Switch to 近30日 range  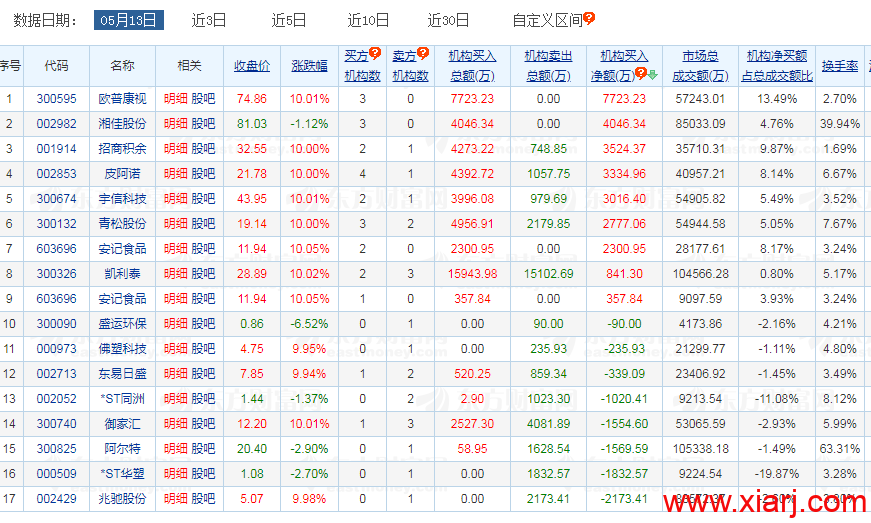pos(448,21)
